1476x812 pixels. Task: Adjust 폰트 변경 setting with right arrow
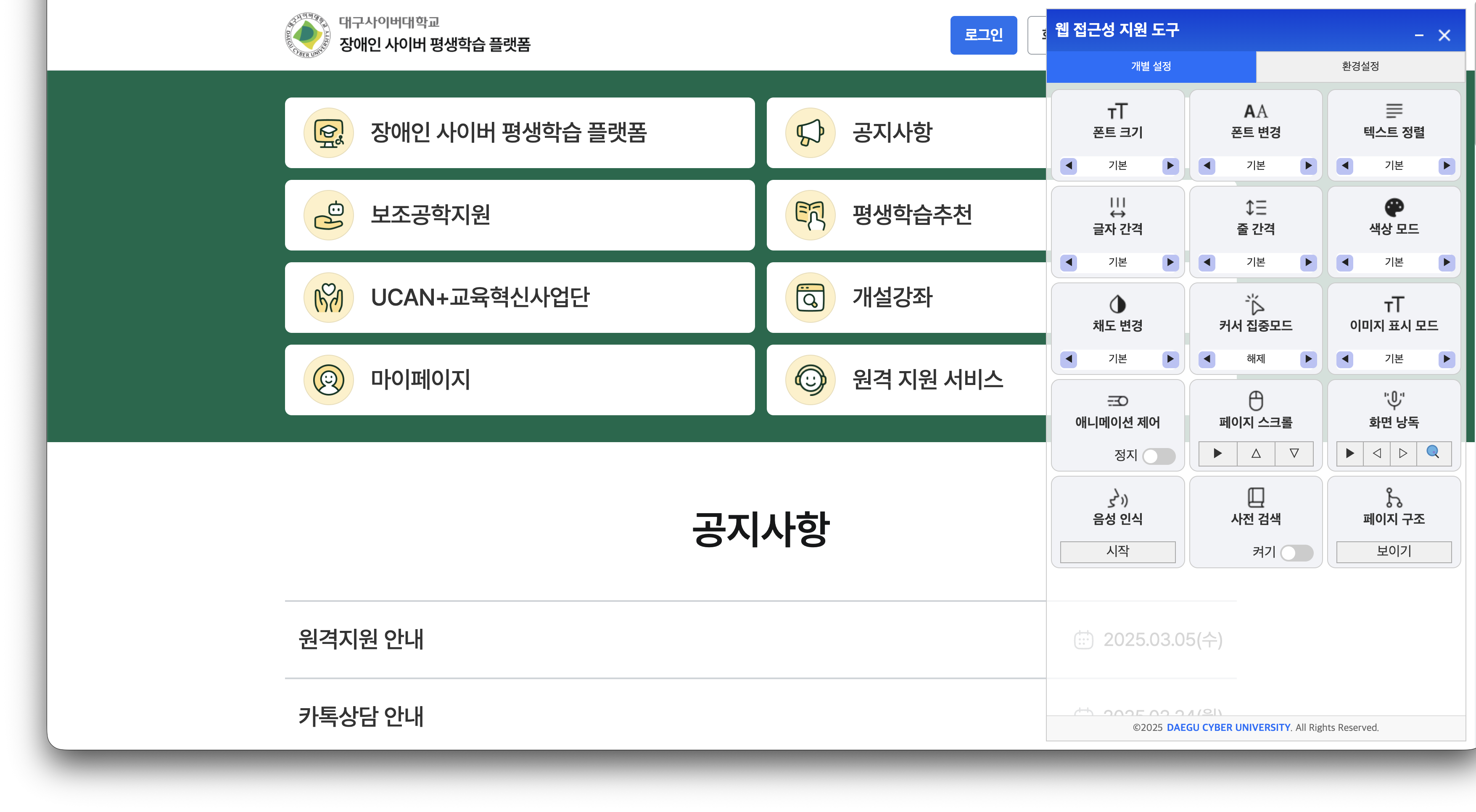[1308, 166]
